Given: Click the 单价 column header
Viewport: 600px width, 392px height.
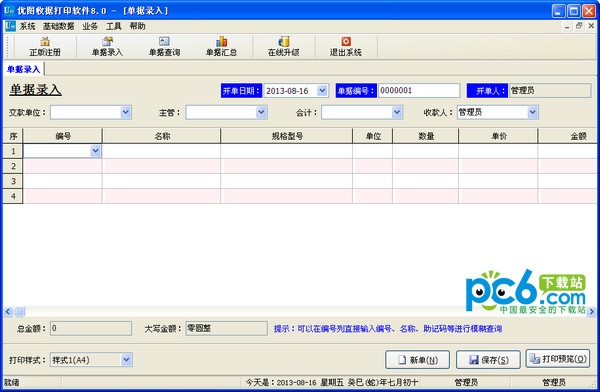Looking at the screenshot, I should tap(498, 136).
